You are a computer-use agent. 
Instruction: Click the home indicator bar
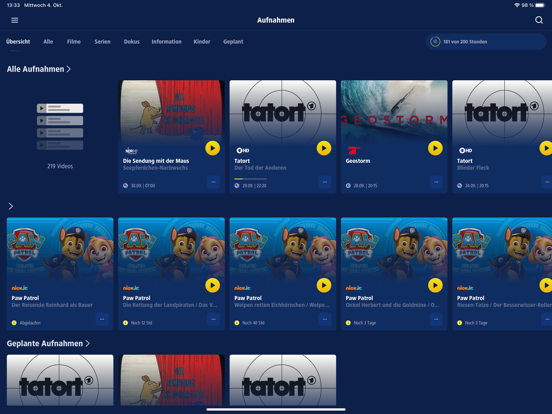[276, 409]
